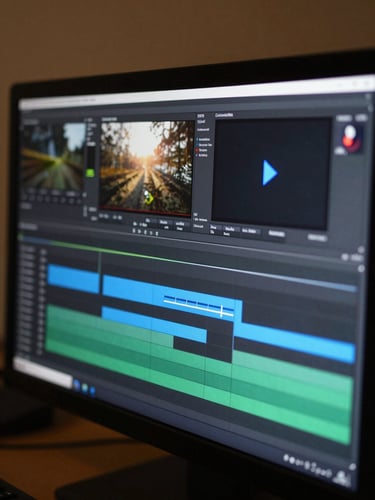Adjust the red and white color wheel

coord(351,139)
